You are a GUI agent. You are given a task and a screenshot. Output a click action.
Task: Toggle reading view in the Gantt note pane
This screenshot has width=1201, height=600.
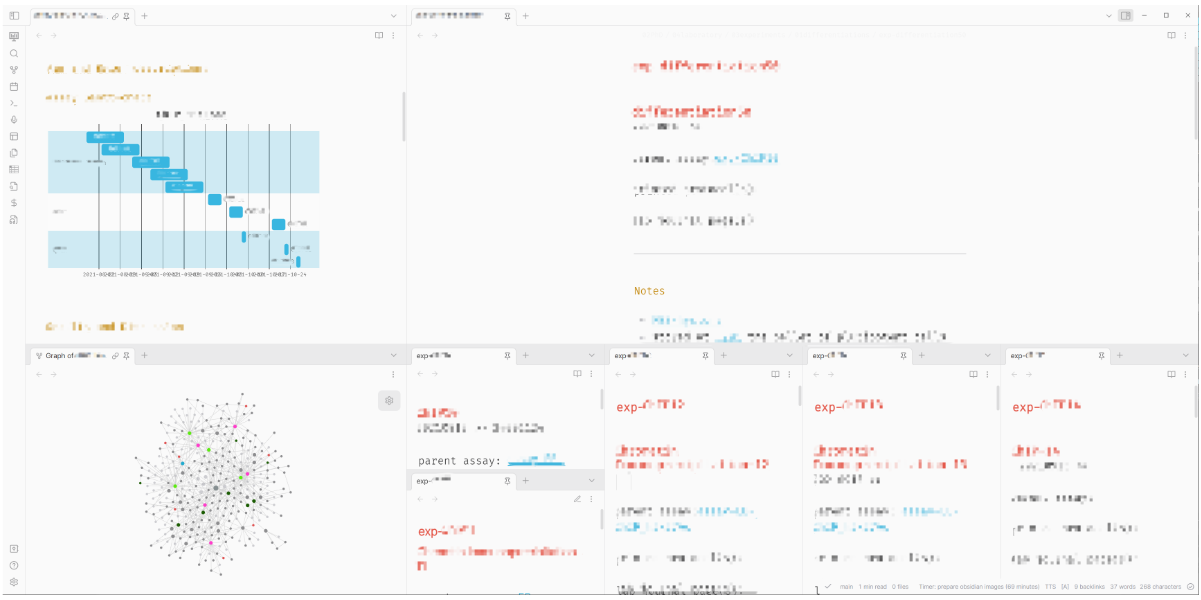coord(379,35)
